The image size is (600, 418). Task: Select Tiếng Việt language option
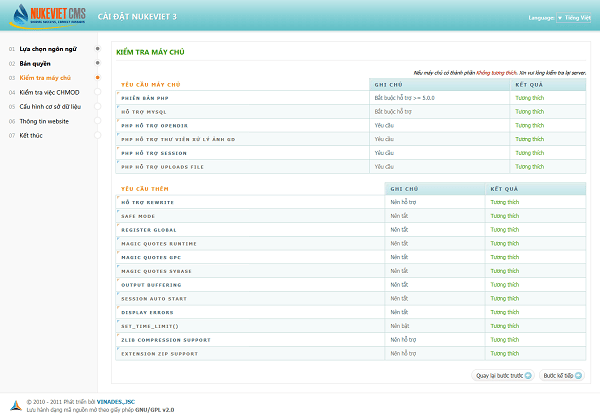(x=579, y=18)
